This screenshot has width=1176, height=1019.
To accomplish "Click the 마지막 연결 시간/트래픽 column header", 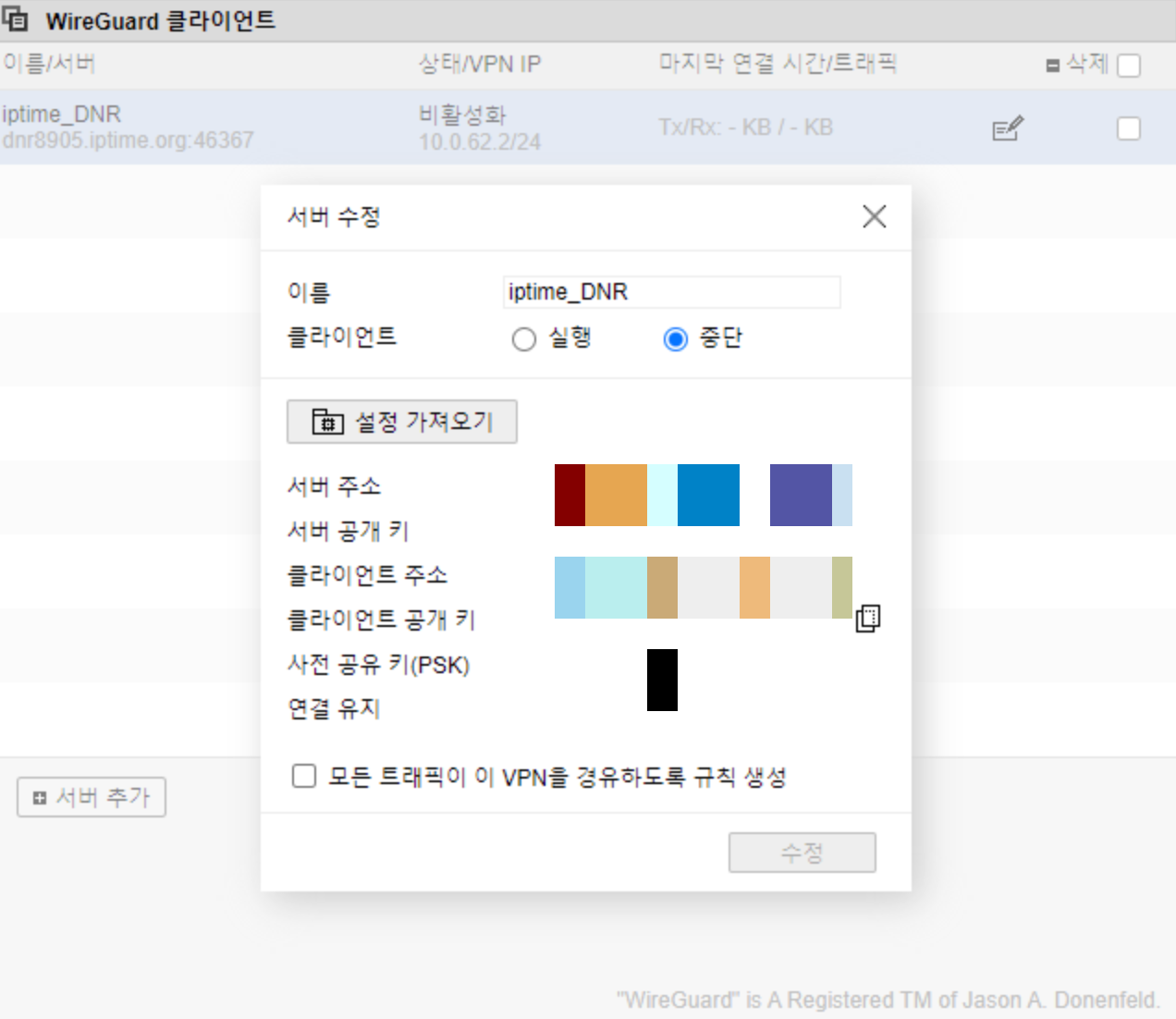I will [778, 64].
